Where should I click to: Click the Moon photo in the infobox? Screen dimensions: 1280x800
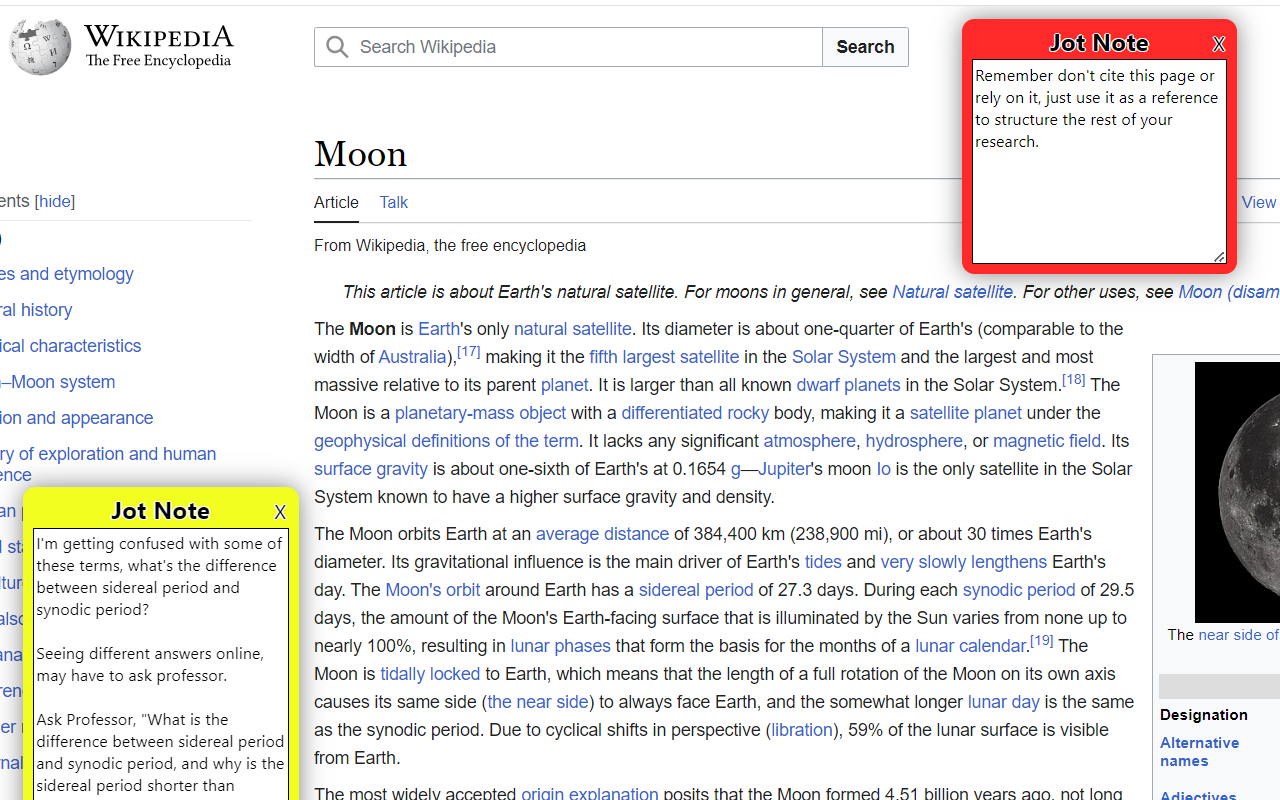click(x=1240, y=490)
